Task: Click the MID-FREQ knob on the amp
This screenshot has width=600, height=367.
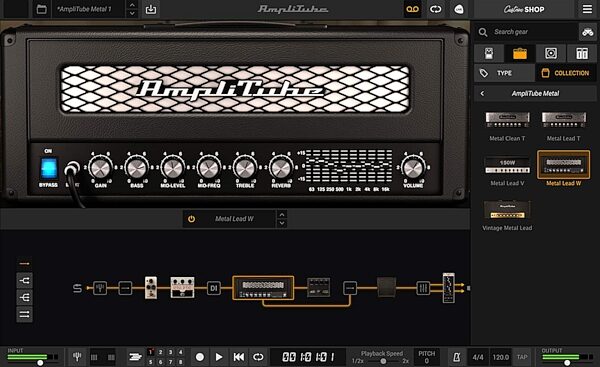Action: coord(209,168)
